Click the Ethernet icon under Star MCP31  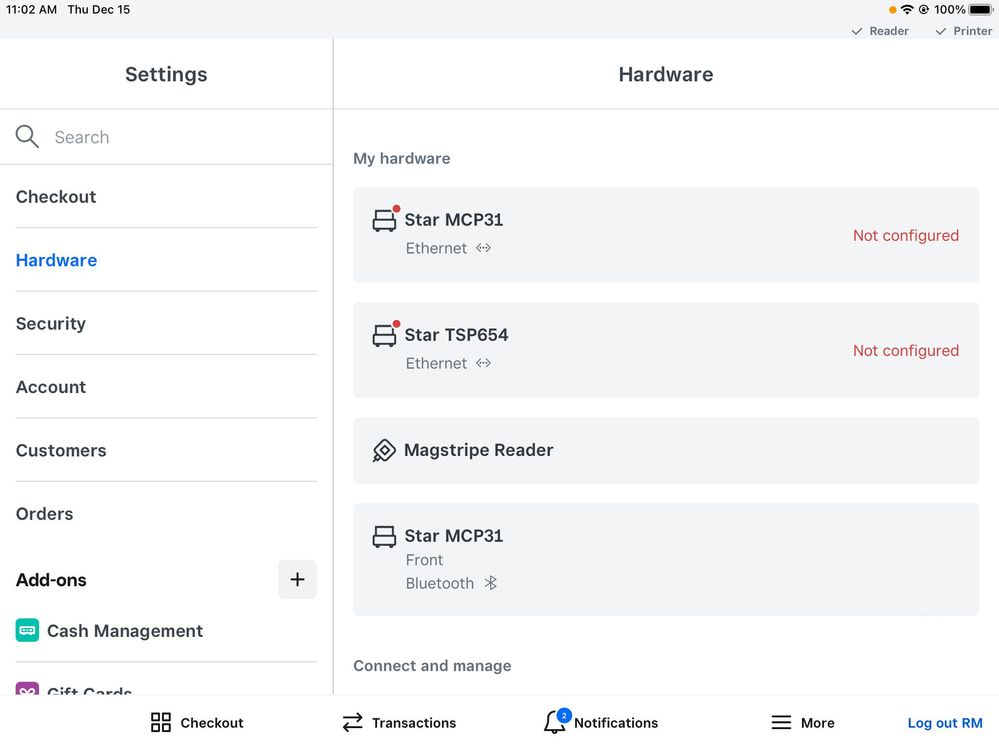(x=484, y=248)
